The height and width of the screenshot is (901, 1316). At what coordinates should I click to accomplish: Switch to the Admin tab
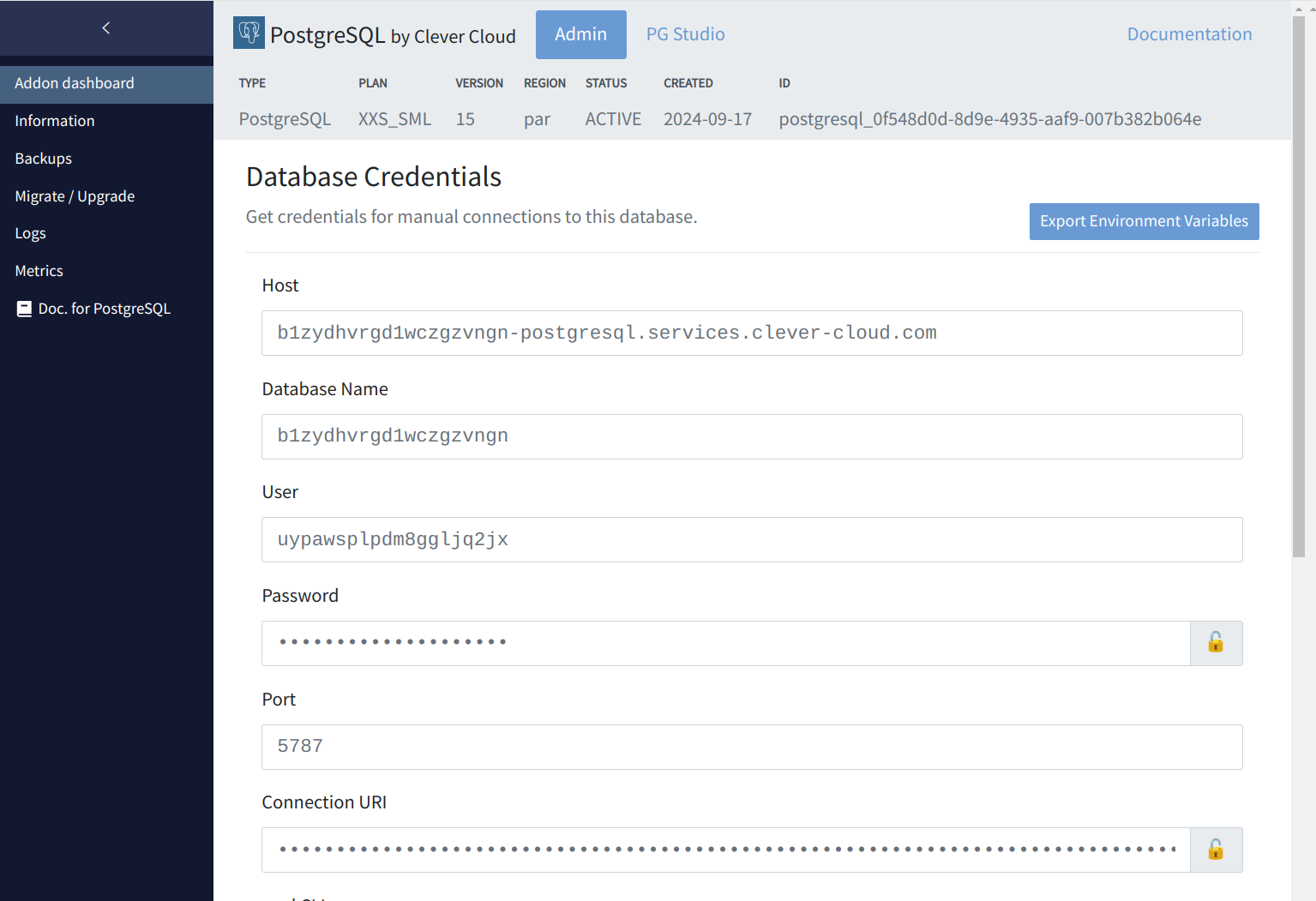click(x=580, y=34)
